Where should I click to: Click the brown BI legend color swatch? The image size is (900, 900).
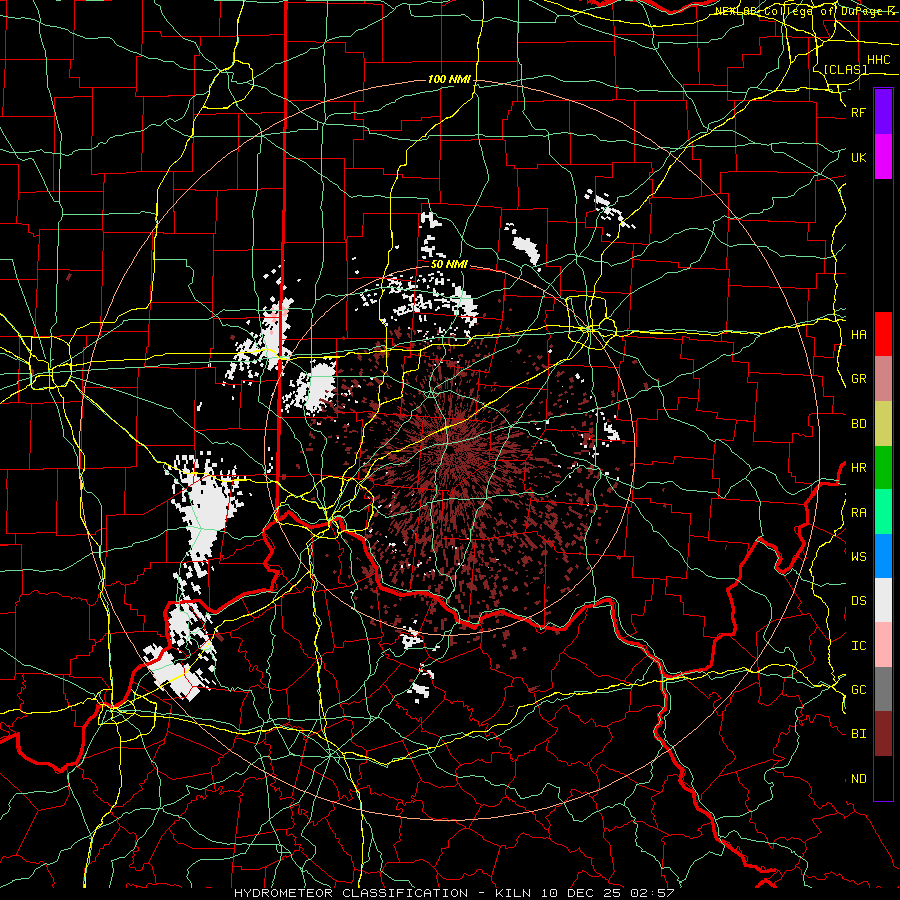(883, 734)
